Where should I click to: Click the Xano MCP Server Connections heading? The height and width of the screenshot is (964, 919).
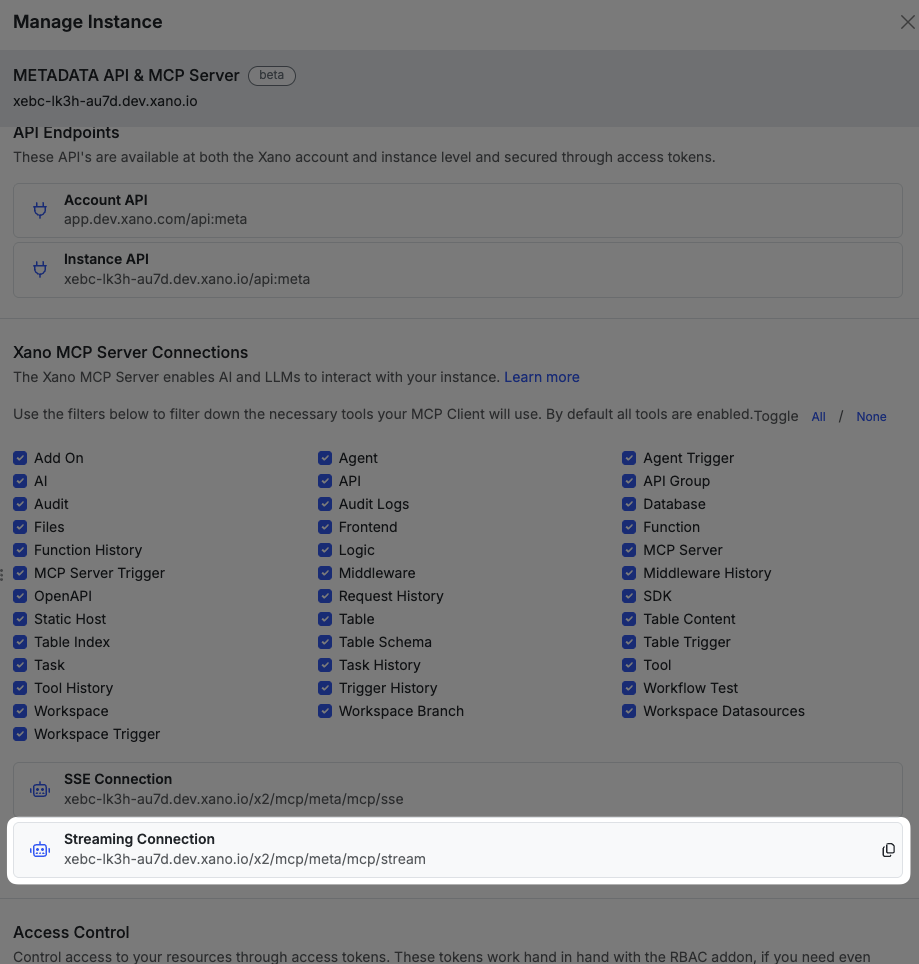tap(130, 352)
